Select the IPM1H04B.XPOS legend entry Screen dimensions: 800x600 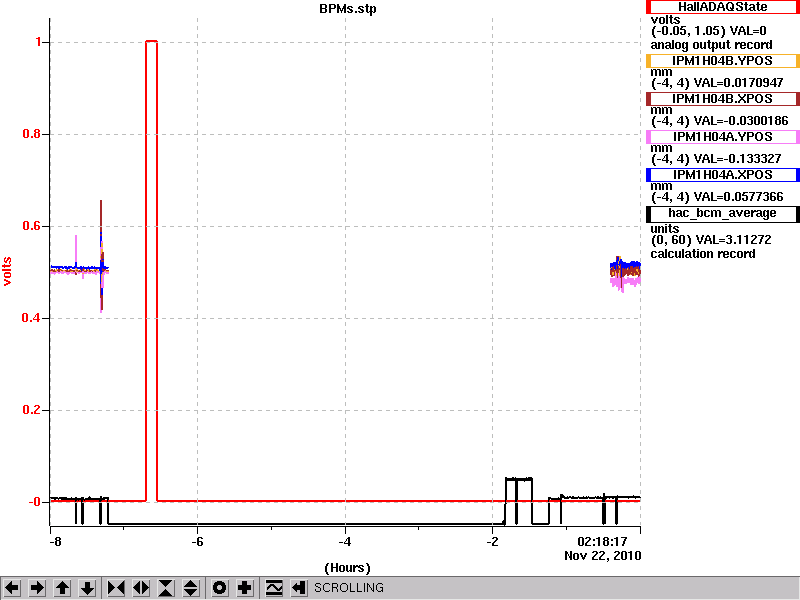[722, 98]
